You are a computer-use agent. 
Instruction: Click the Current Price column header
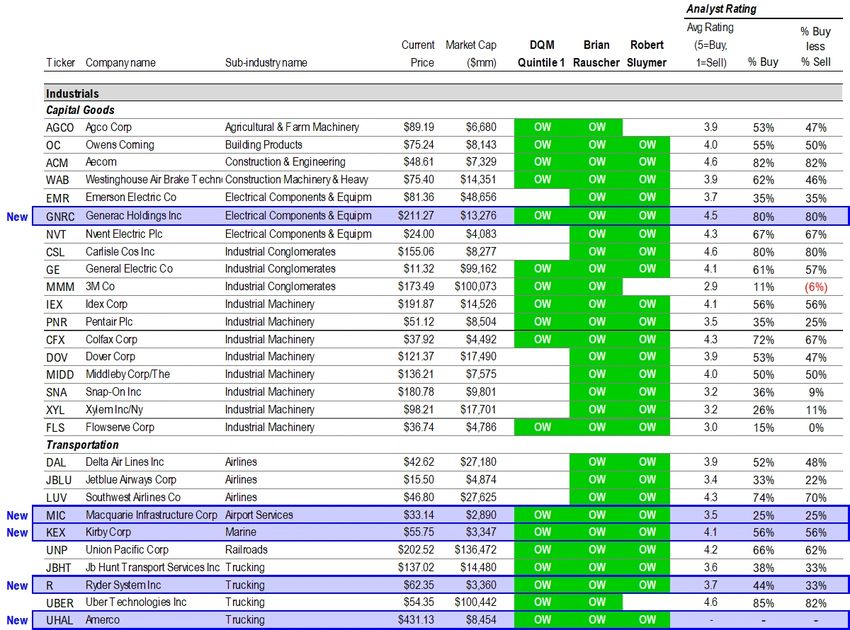pyautogui.click(x=418, y=54)
